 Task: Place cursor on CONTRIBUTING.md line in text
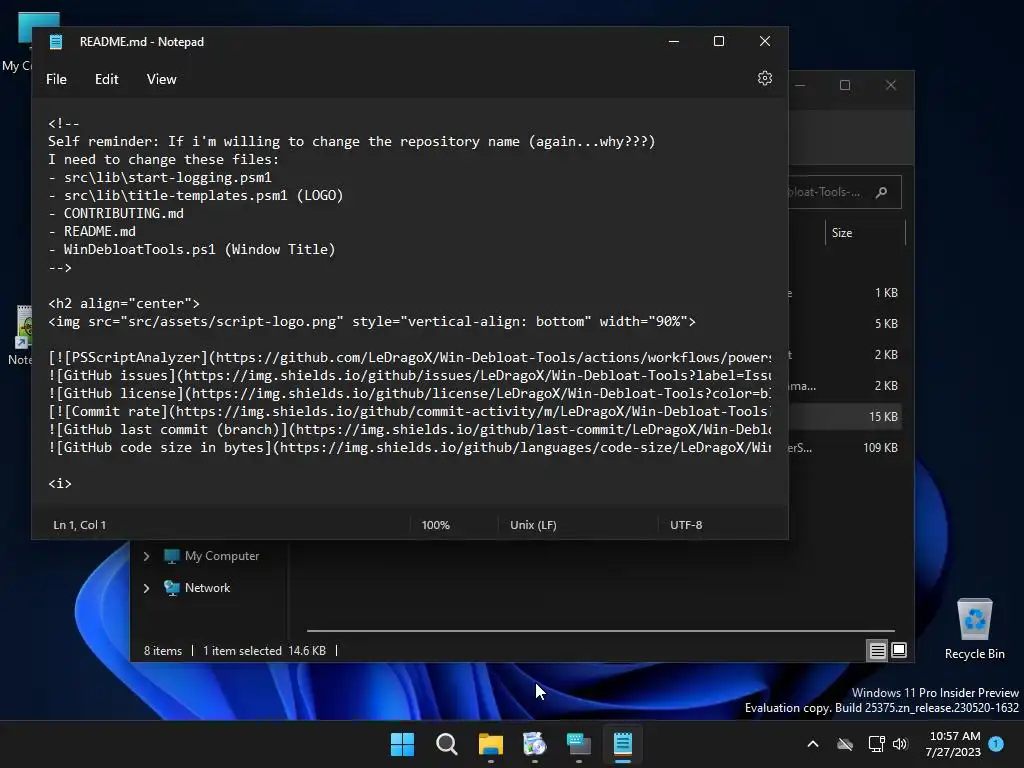[116, 214]
